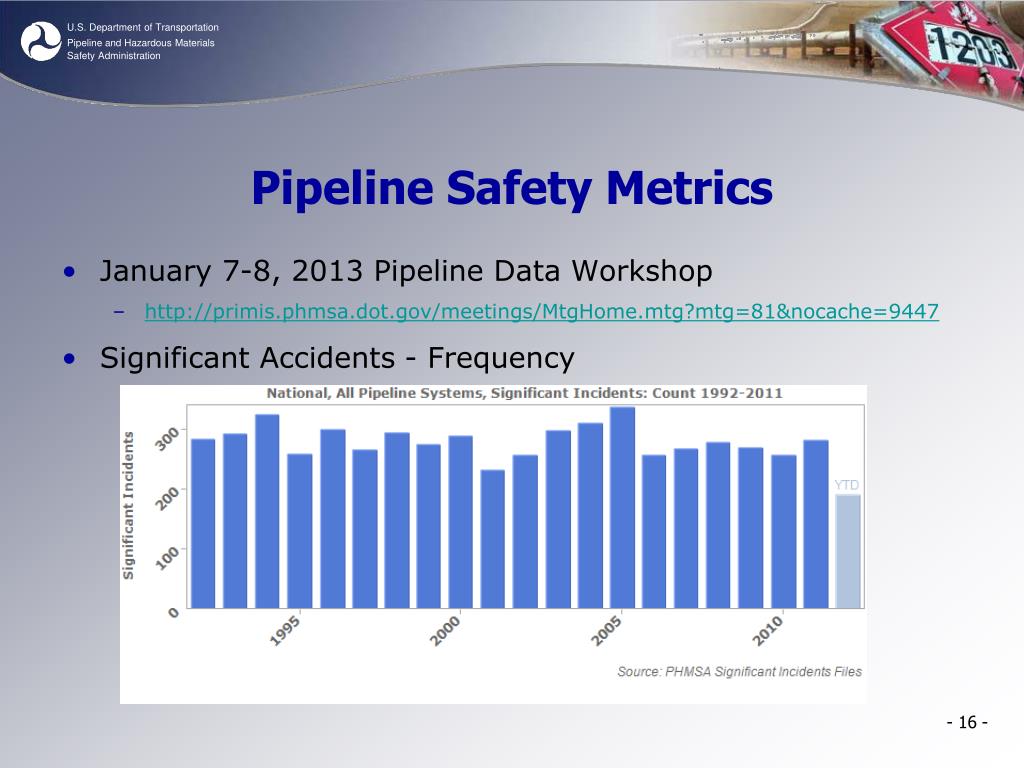Click the 'YTD' label above the light bar
Screen dimensions: 1024x768
click(x=847, y=485)
